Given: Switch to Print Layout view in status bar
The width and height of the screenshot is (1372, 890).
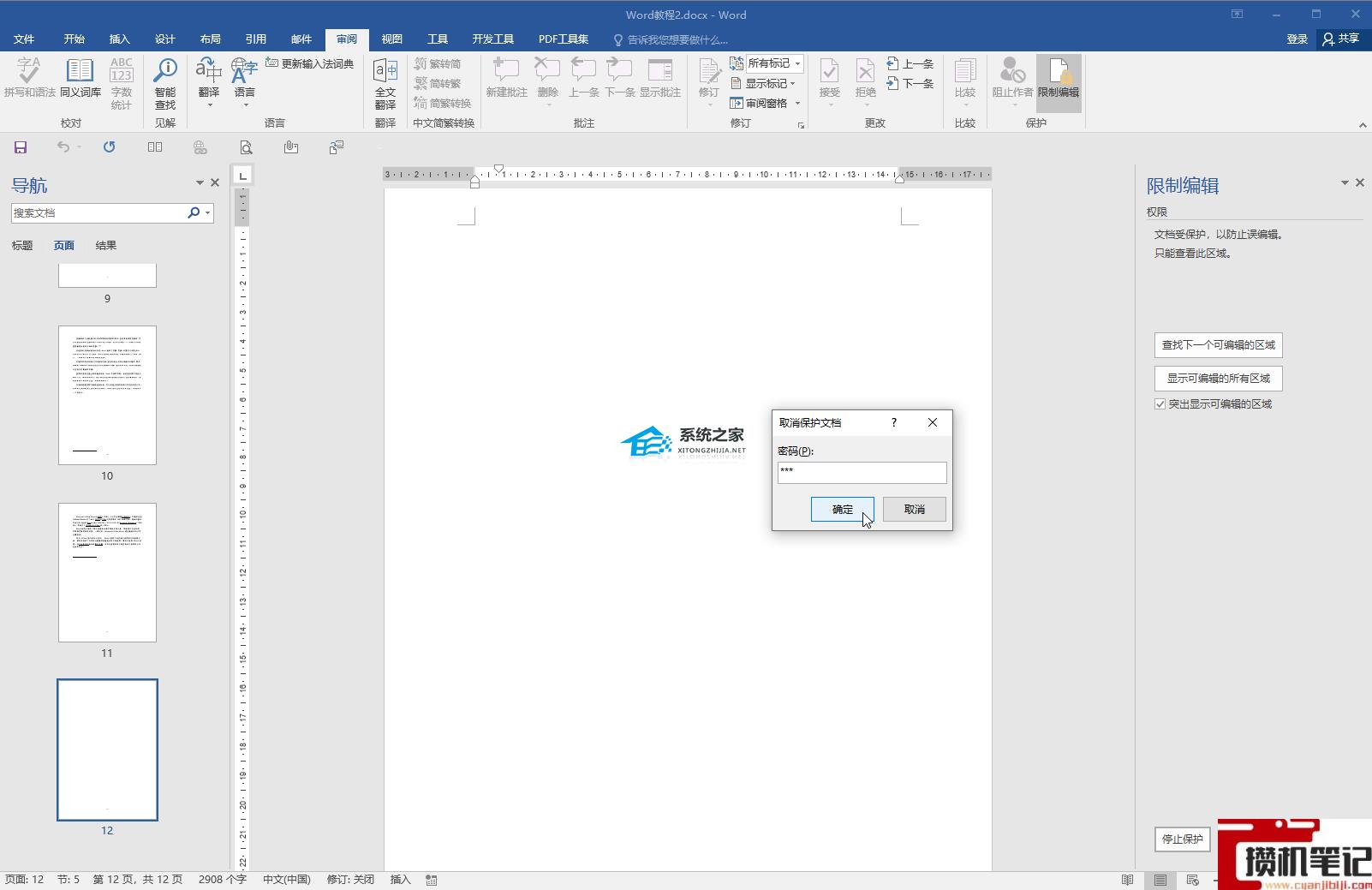Looking at the screenshot, I should coord(1160,880).
